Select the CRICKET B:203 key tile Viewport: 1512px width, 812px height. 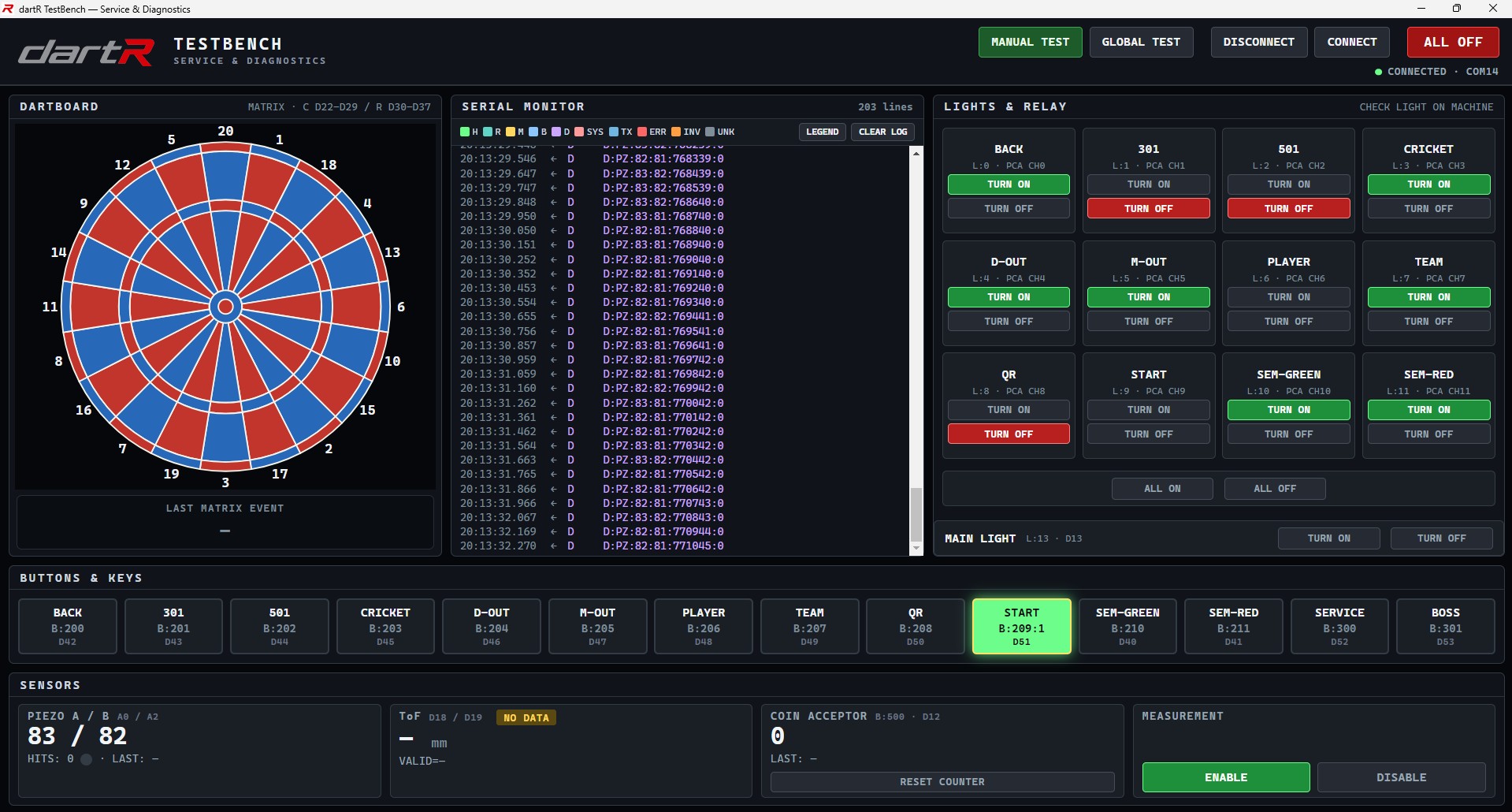pos(385,627)
